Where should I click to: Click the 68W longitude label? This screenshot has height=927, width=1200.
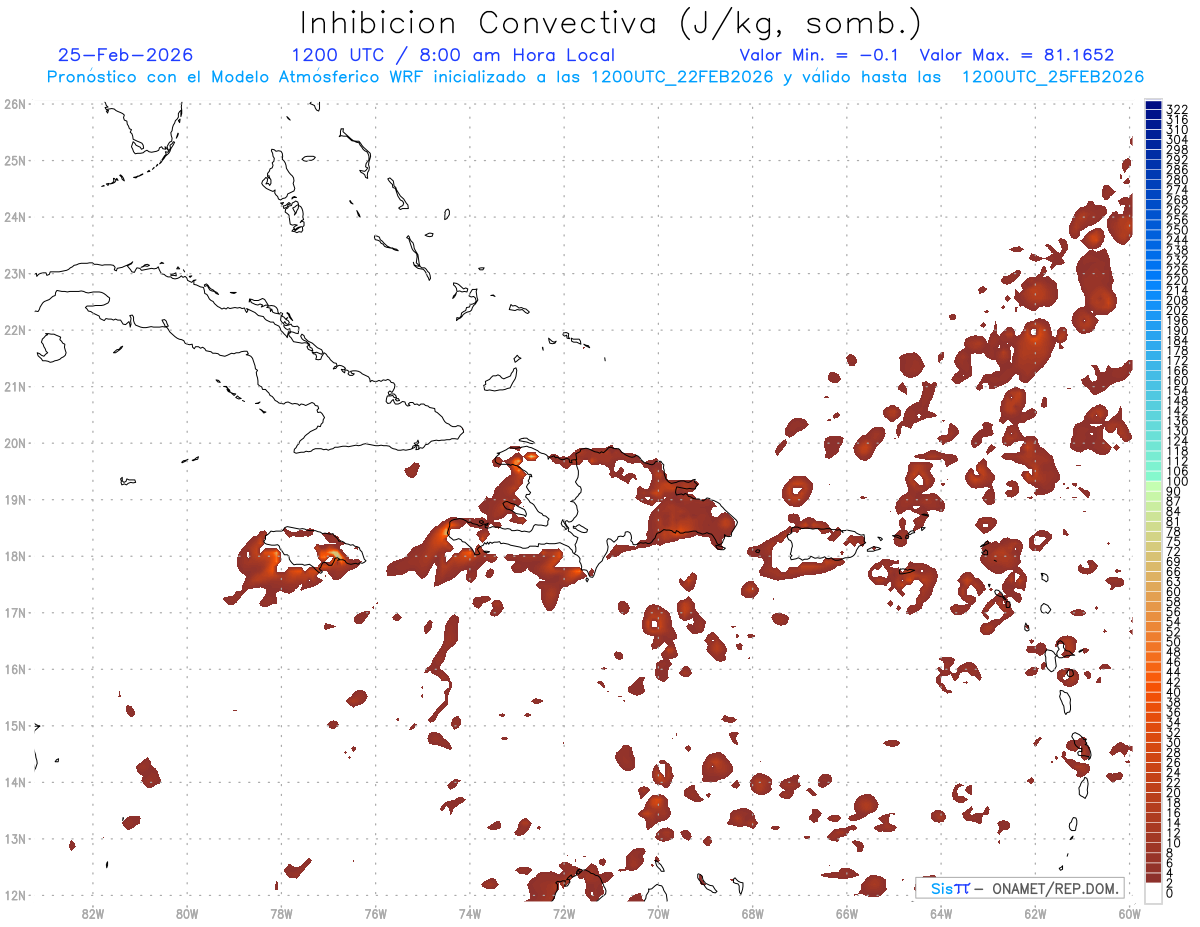point(752,913)
